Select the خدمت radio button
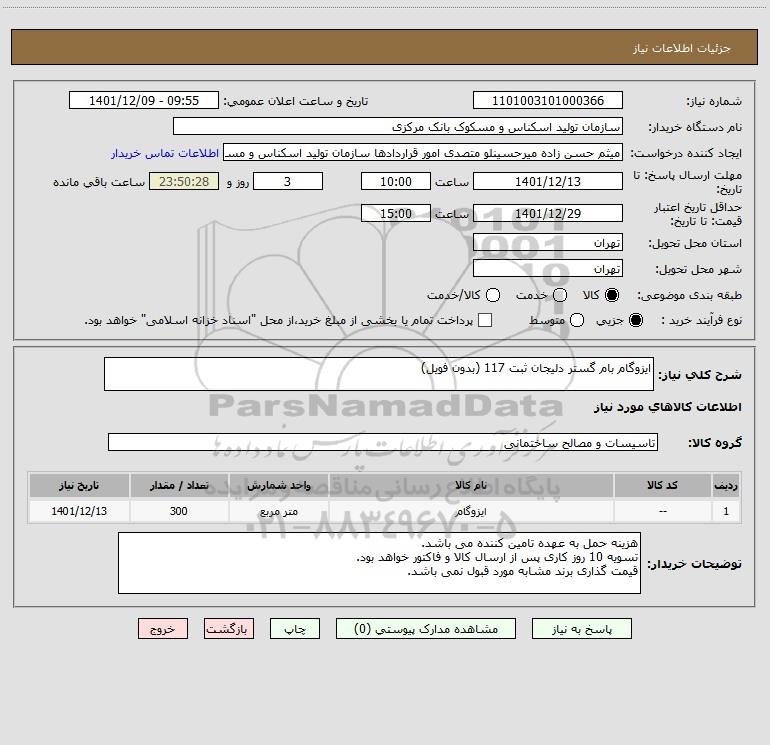Image resolution: width=770 pixels, height=745 pixels. 560,295
